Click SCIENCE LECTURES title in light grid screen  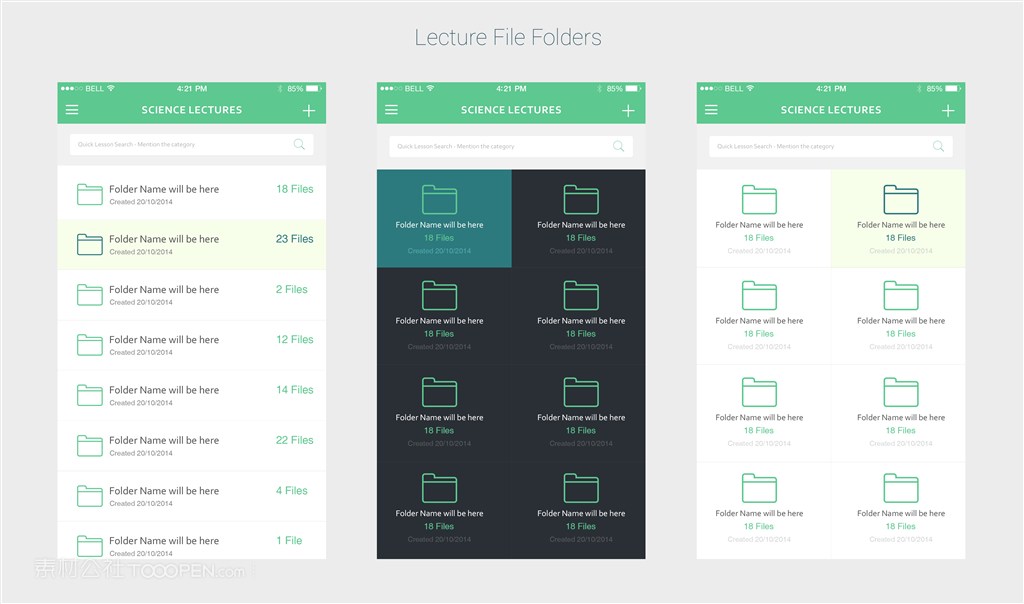tap(831, 110)
